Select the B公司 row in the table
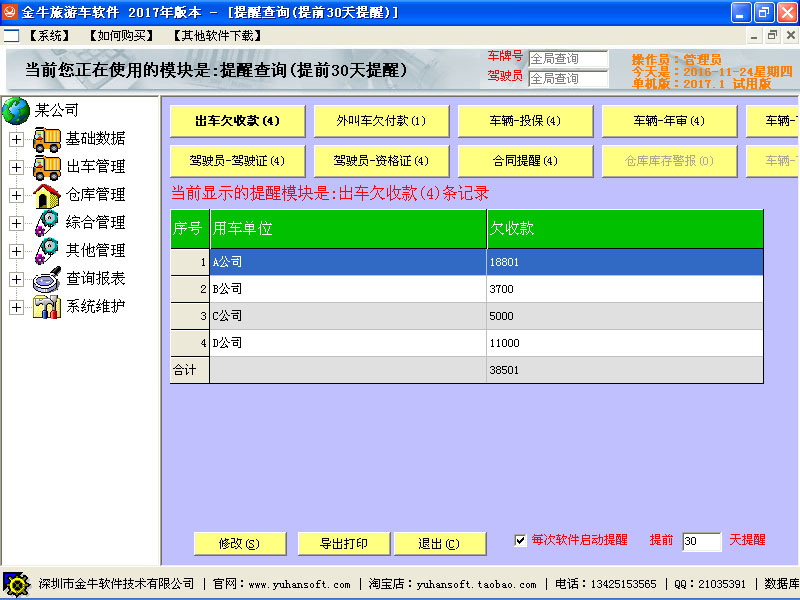Screen dimensions: 800x600 (347, 289)
